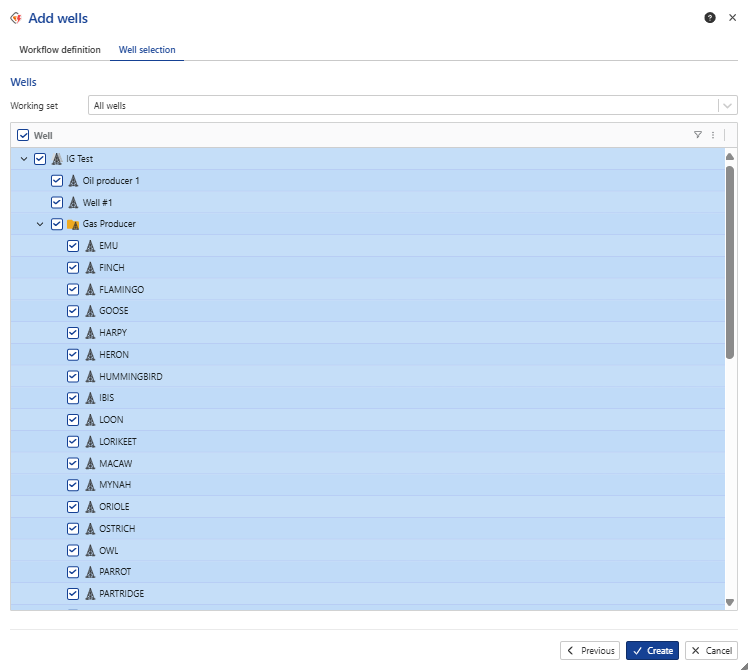The height and width of the screenshot is (670, 748).
Task: Click the Create button
Action: [652, 650]
